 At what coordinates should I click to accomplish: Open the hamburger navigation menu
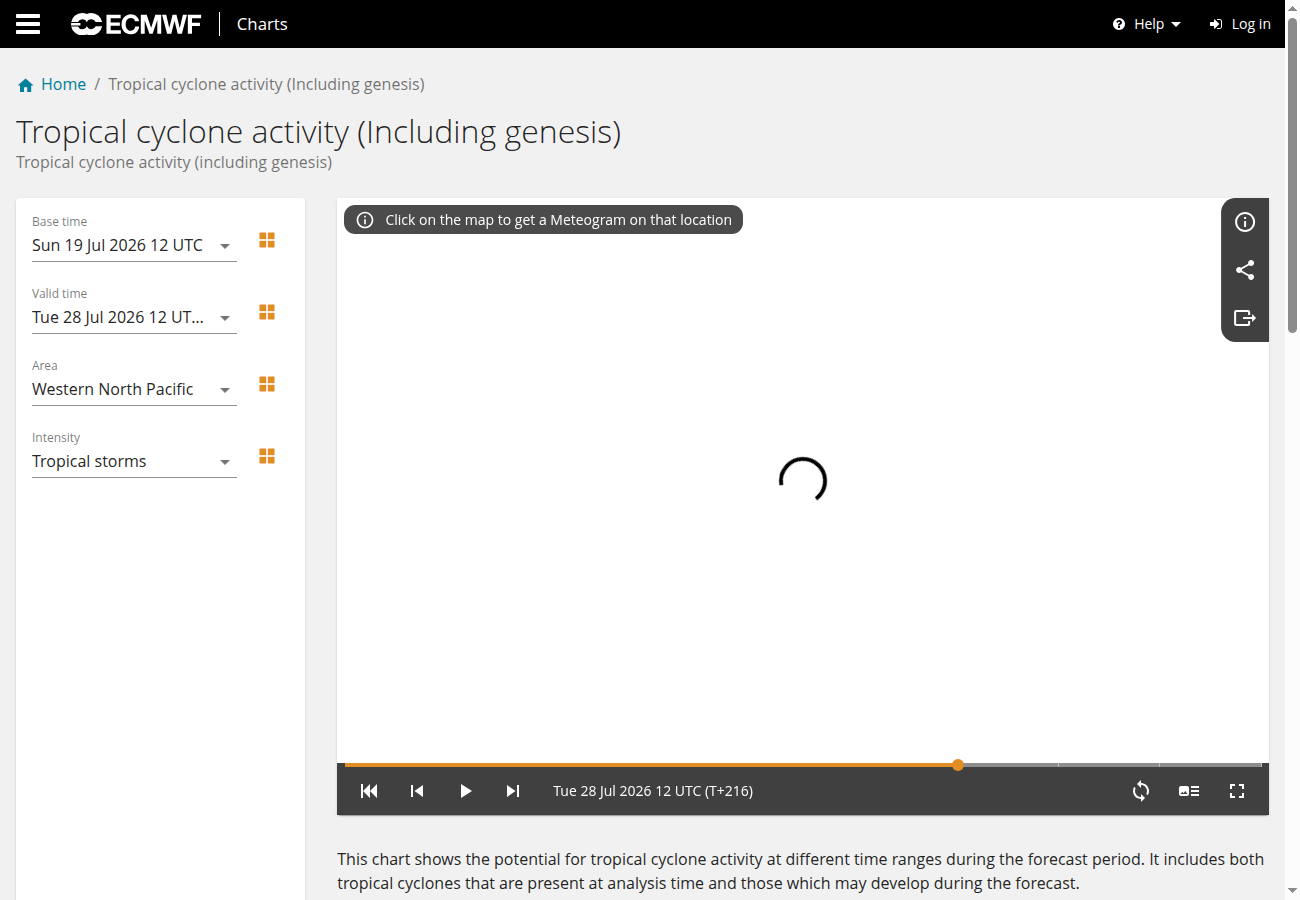click(28, 24)
